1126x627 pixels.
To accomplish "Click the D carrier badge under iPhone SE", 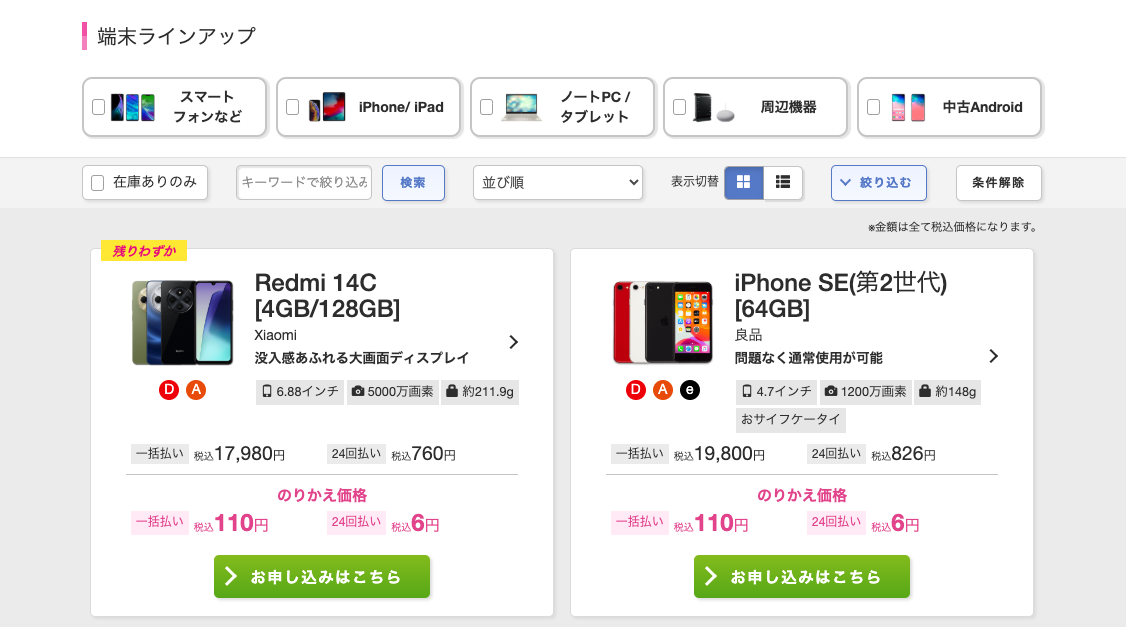I will click(x=636, y=390).
